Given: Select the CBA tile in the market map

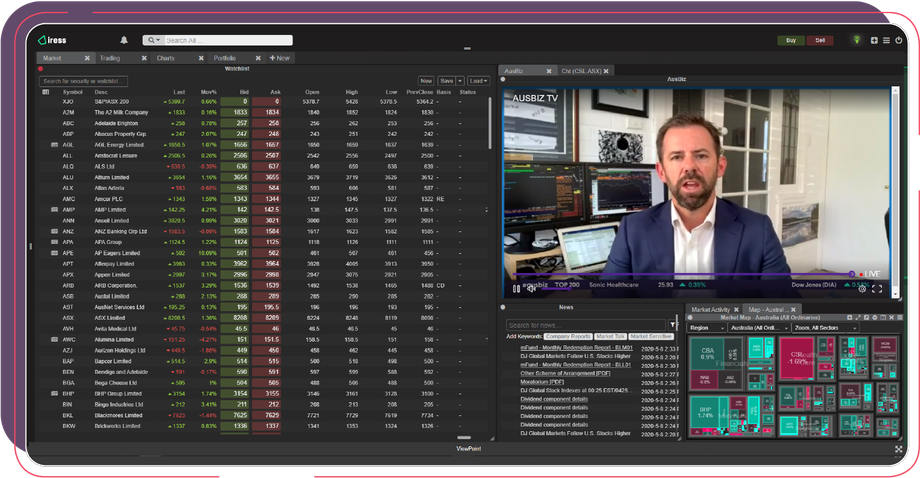Looking at the screenshot, I should pyautogui.click(x=708, y=353).
